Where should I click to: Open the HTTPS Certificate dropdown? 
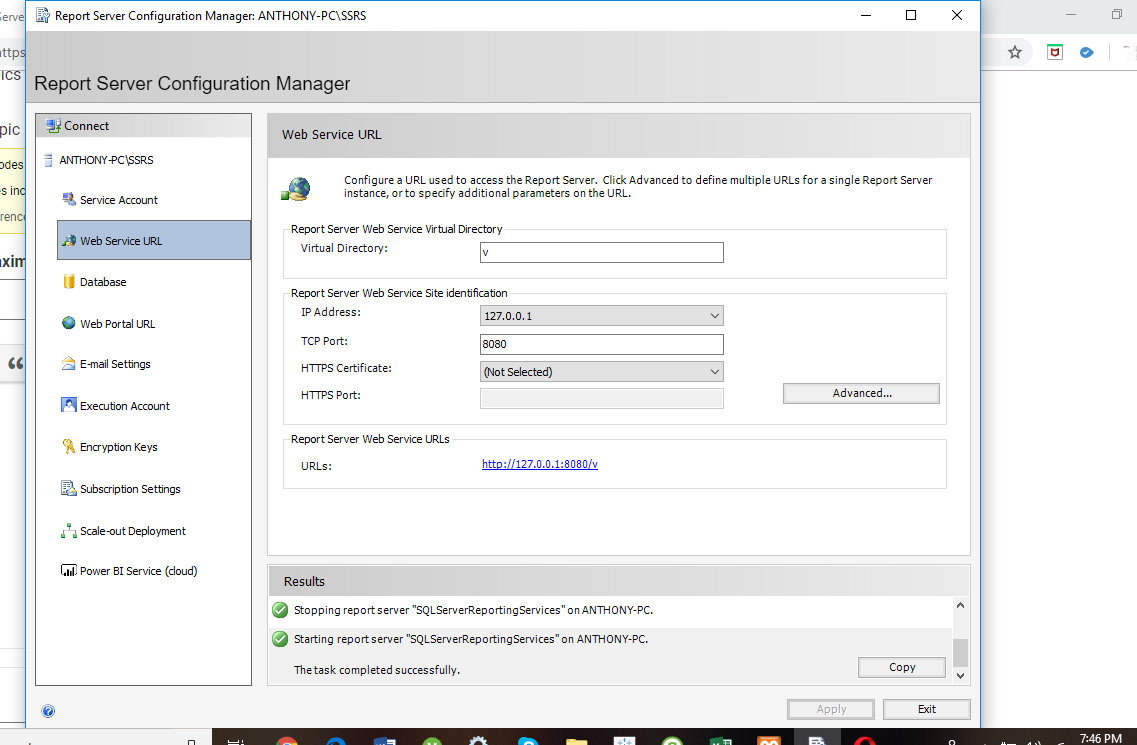(602, 371)
